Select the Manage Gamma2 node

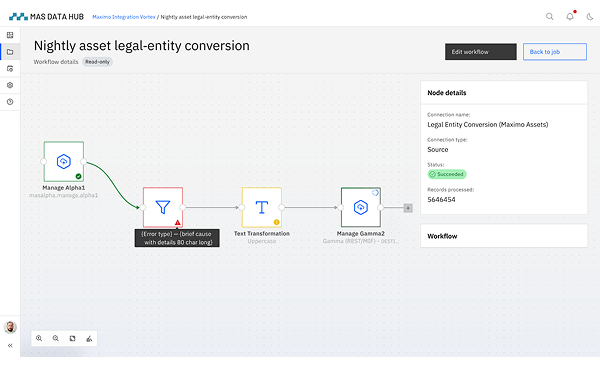[x=360, y=207]
